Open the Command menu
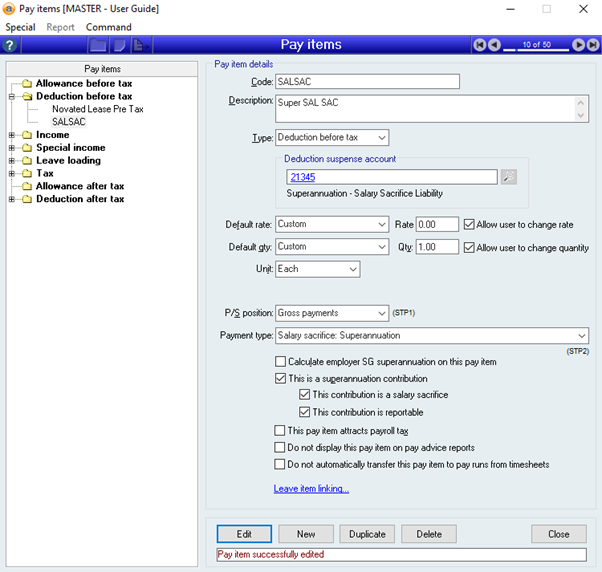 coord(108,27)
